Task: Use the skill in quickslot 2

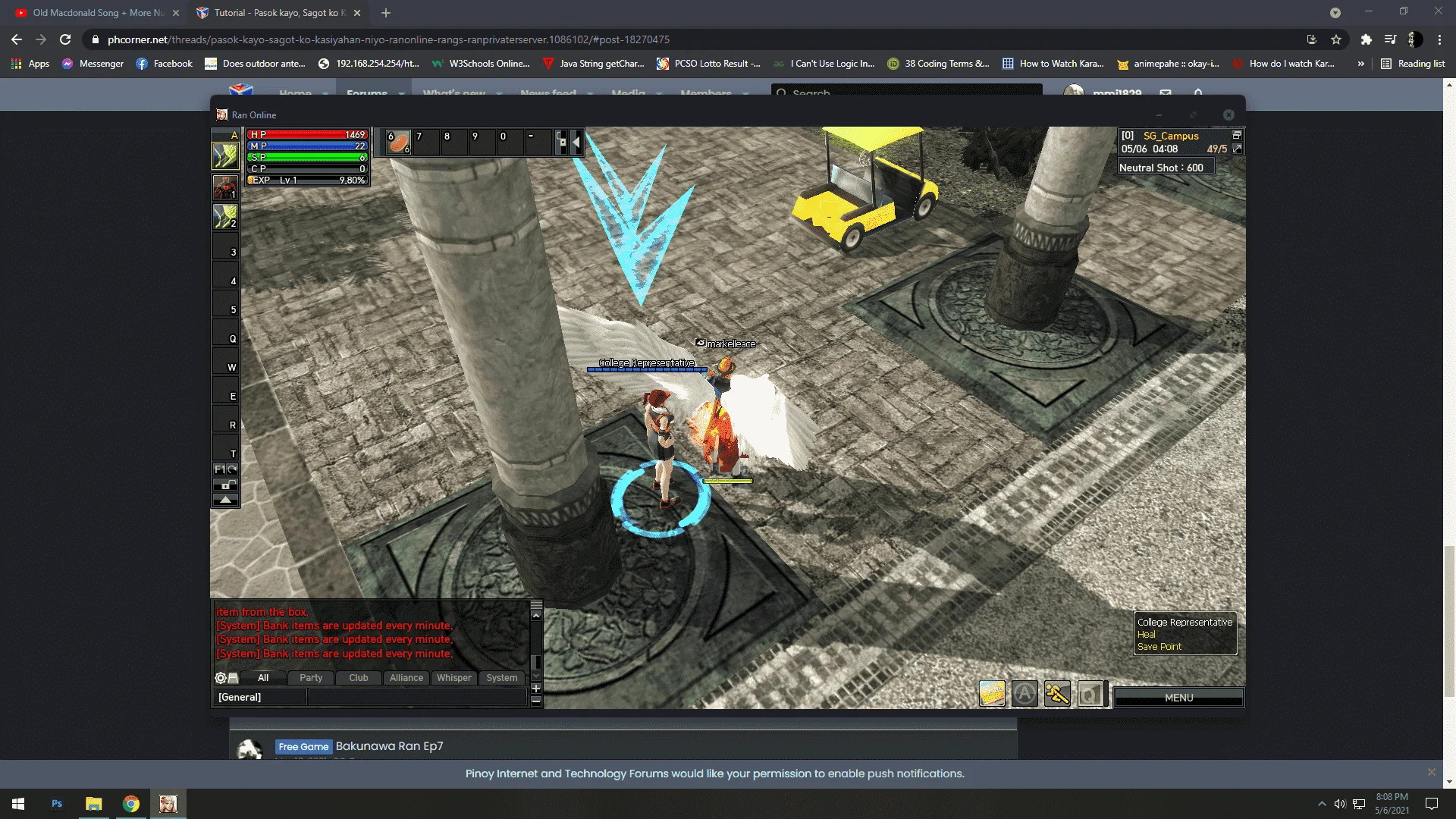Action: tap(225, 216)
